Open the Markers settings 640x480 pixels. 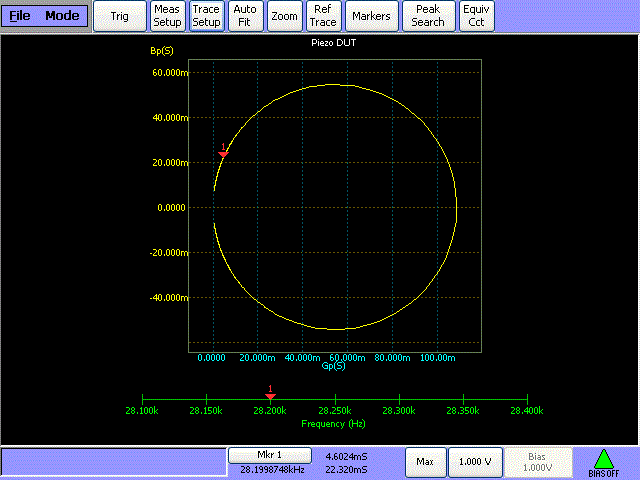coord(371,16)
